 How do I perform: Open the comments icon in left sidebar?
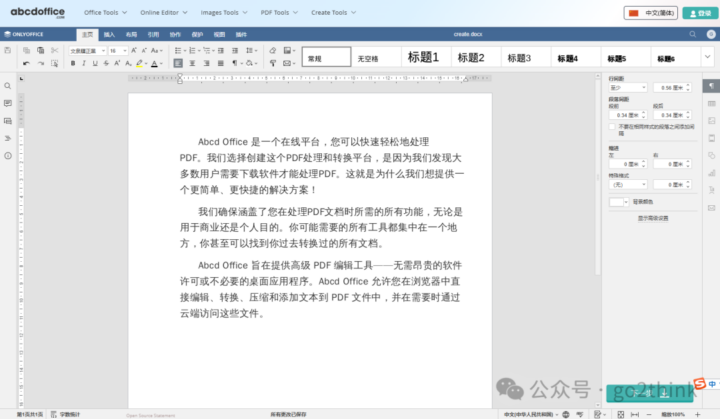point(8,103)
